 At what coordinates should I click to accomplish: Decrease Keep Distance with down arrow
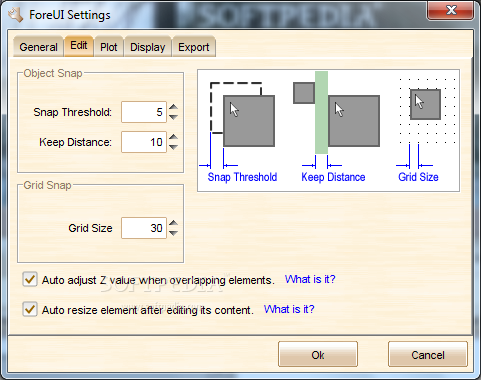click(x=173, y=147)
